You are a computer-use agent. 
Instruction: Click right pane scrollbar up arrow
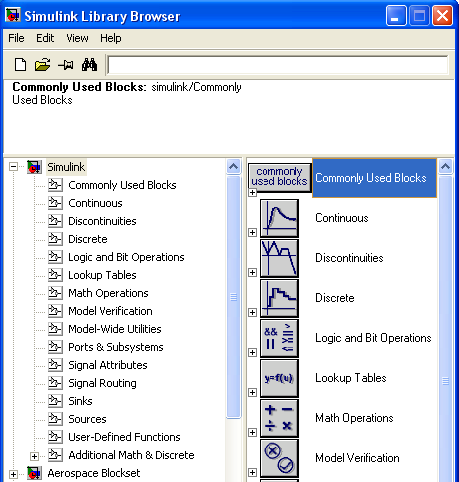(445, 166)
